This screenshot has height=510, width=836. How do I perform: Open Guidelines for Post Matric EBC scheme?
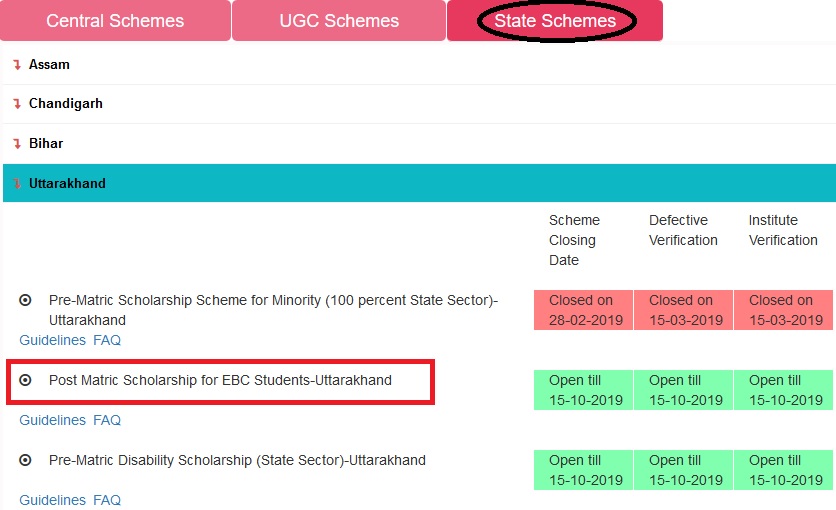pos(52,420)
